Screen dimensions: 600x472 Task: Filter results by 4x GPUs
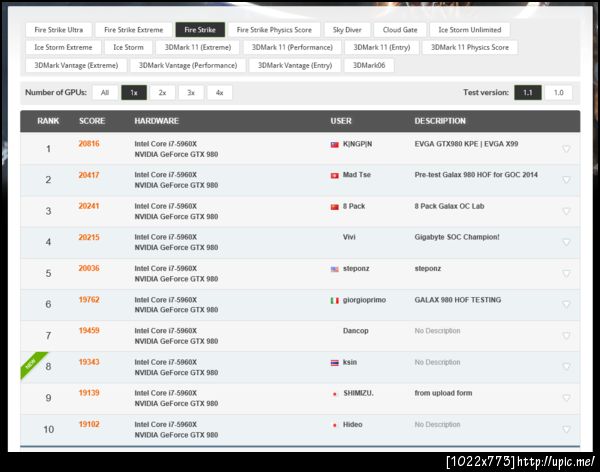(x=220, y=92)
